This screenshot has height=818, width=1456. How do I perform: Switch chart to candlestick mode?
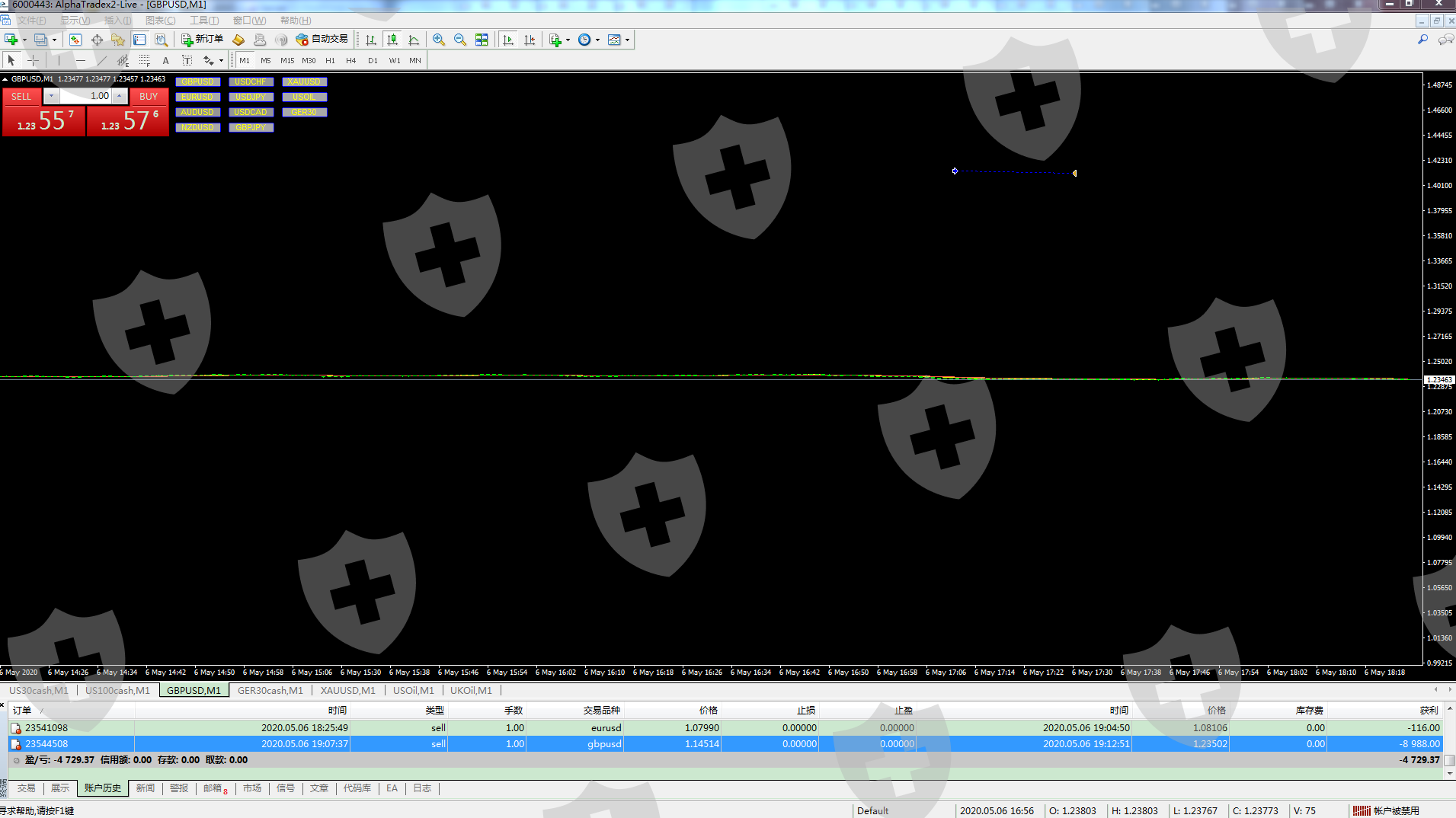pos(392,40)
